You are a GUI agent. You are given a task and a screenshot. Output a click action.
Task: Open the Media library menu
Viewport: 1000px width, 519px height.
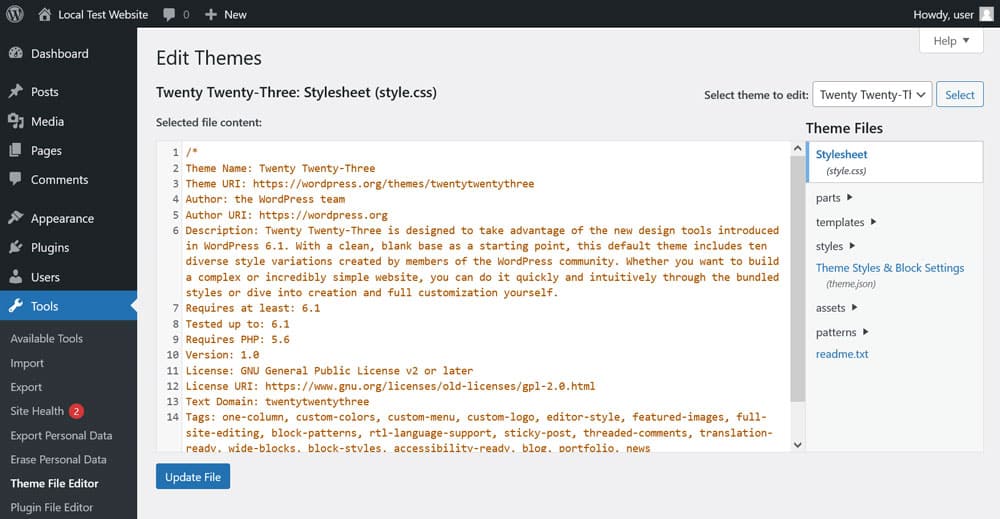tap(47, 121)
